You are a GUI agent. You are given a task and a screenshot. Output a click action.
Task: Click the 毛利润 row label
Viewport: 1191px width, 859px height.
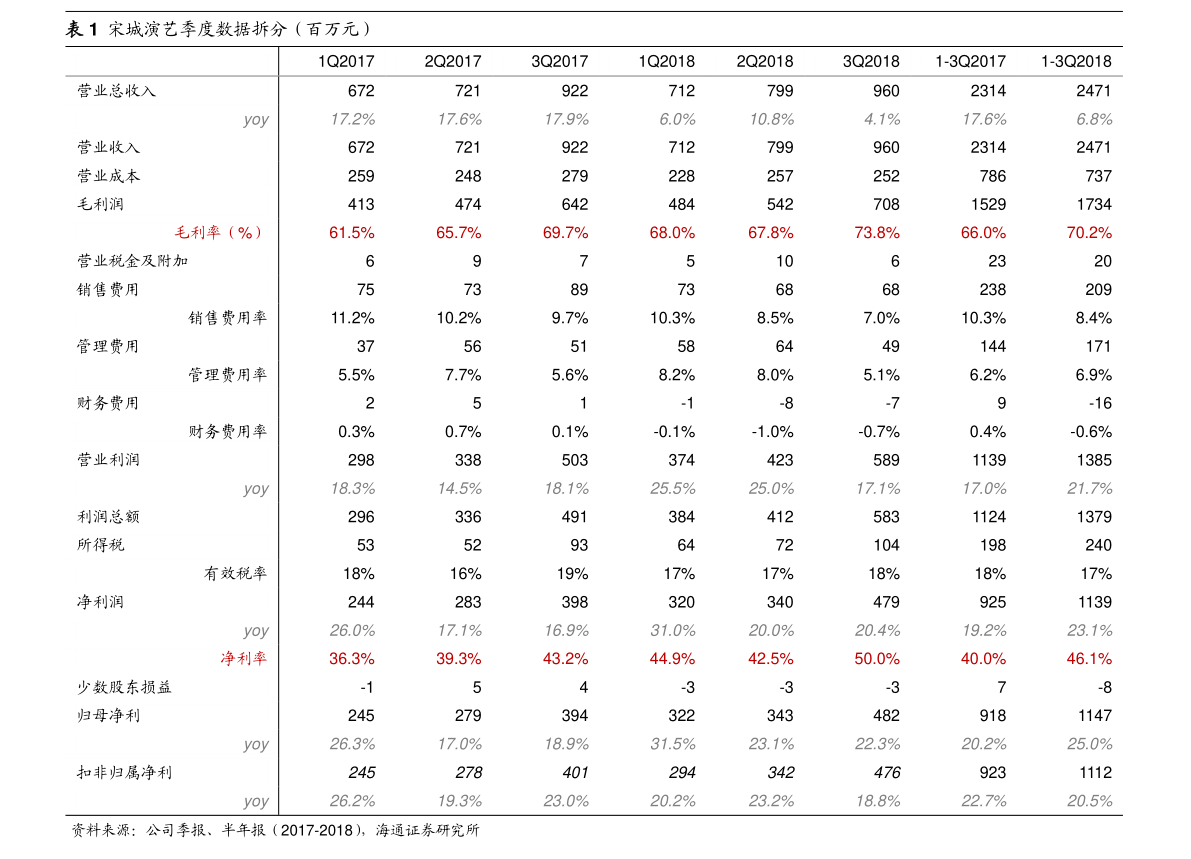pos(100,204)
